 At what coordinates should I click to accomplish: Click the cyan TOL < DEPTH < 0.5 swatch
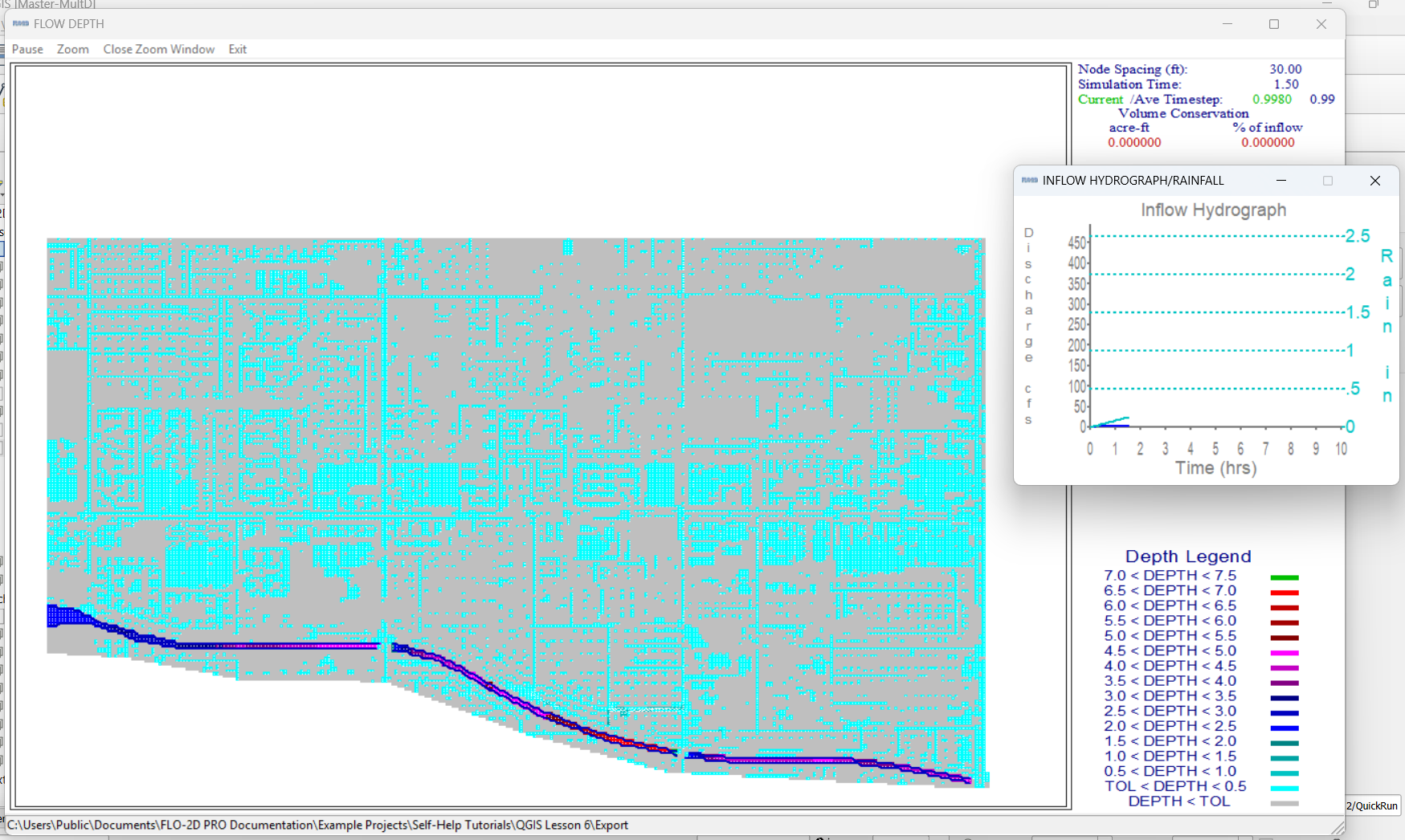[1284, 788]
